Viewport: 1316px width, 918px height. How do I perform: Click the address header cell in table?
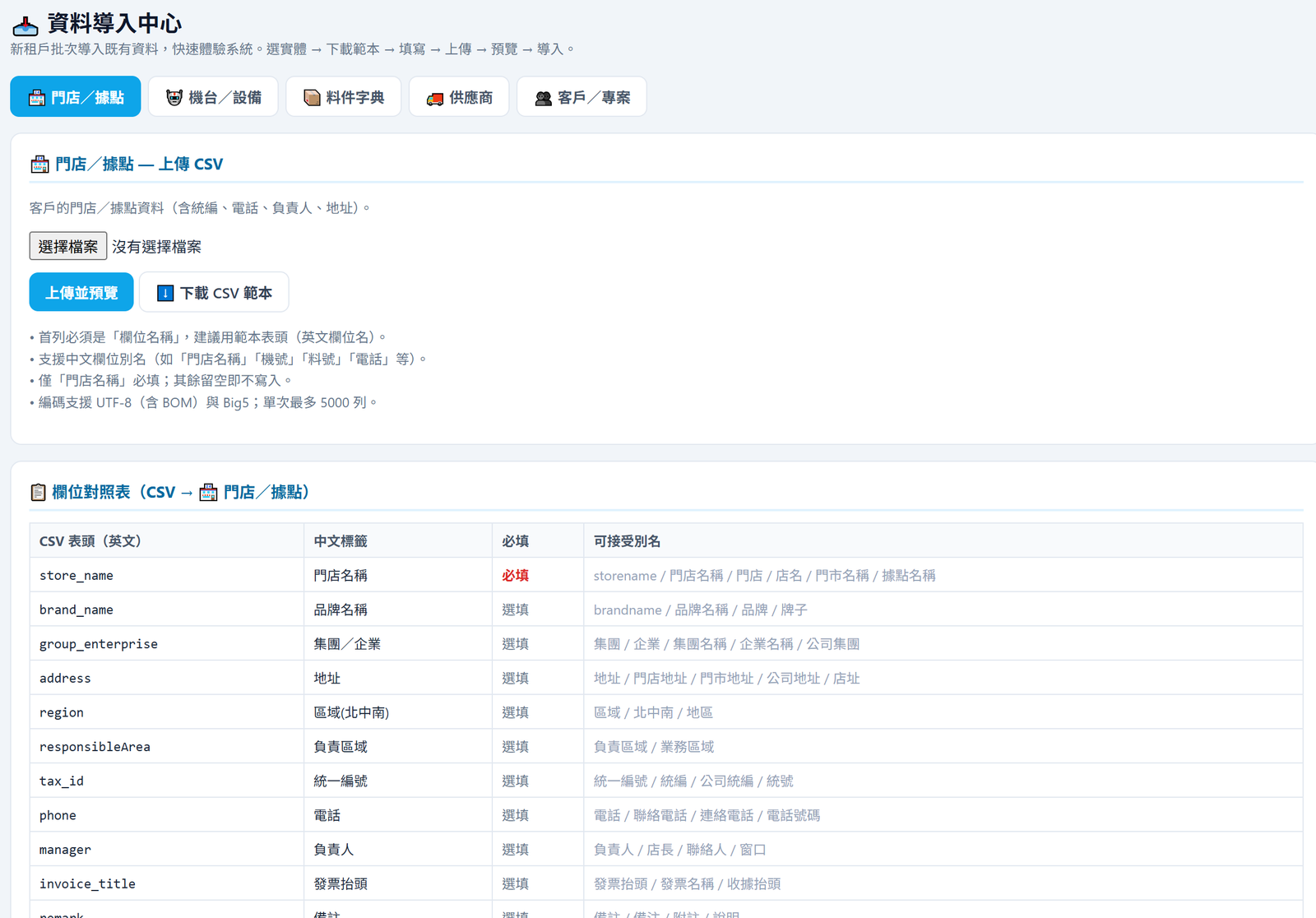coord(167,678)
